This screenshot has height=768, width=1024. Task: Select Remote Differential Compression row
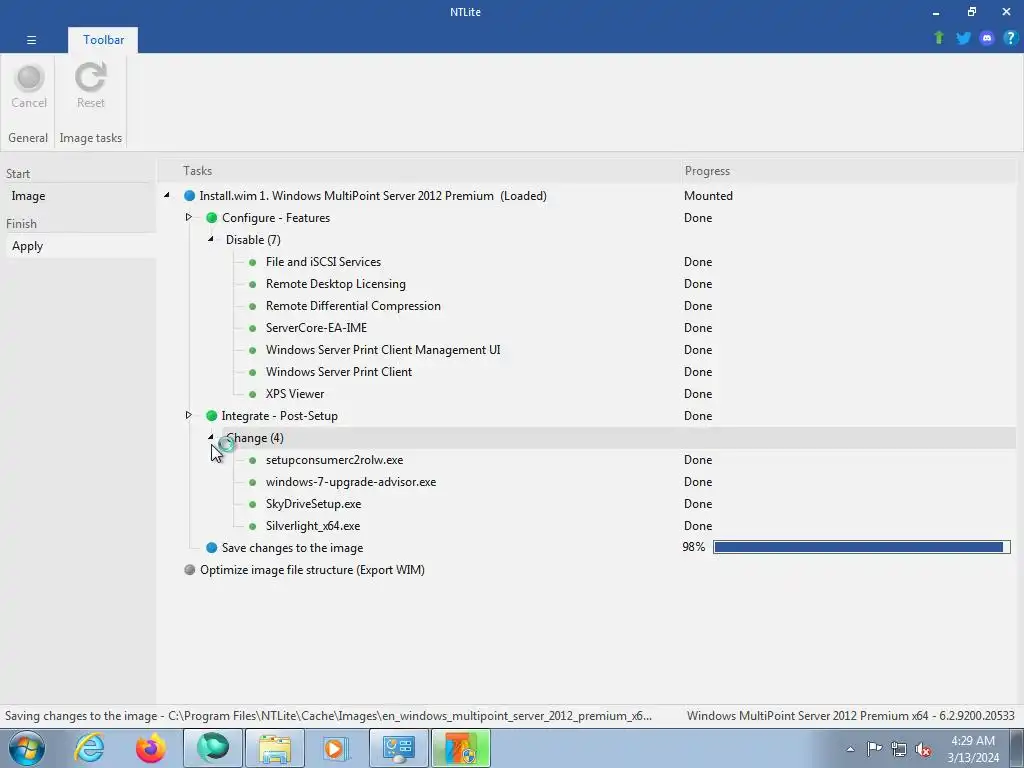point(588,306)
